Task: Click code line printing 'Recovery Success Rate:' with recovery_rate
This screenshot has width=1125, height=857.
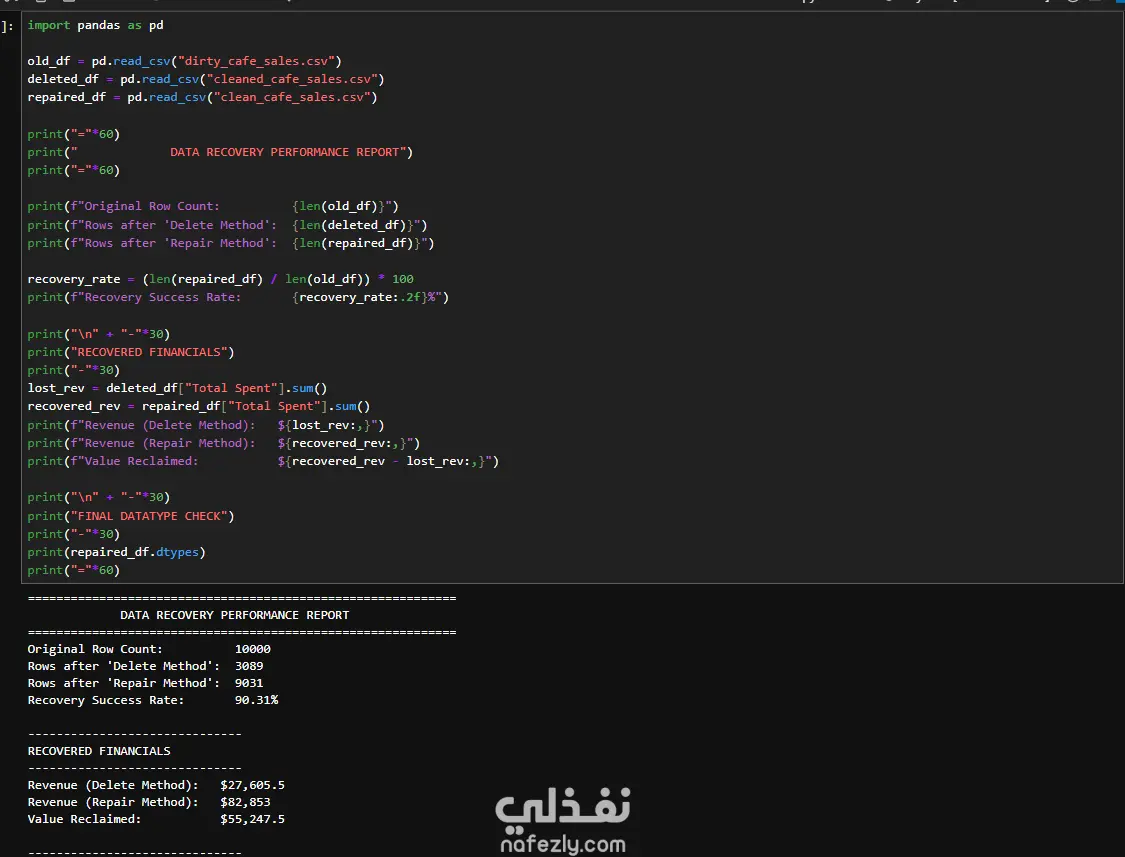Action: click(238, 297)
